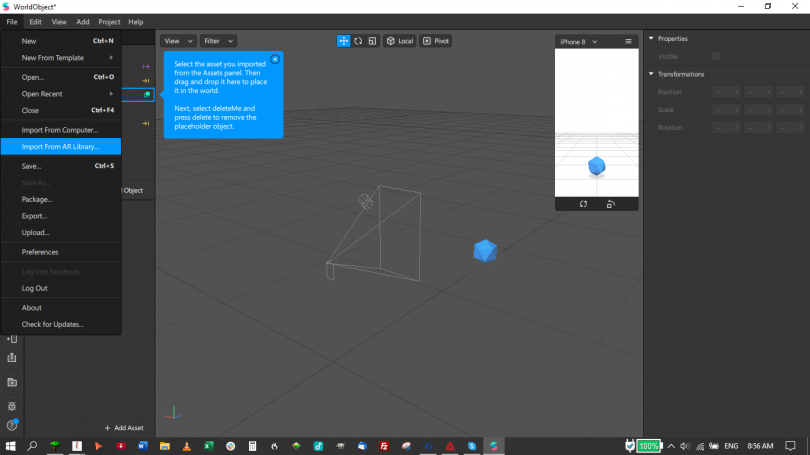Select Import From AR Library menu item
Image resolution: width=810 pixels, height=455 pixels.
pyautogui.click(x=61, y=147)
